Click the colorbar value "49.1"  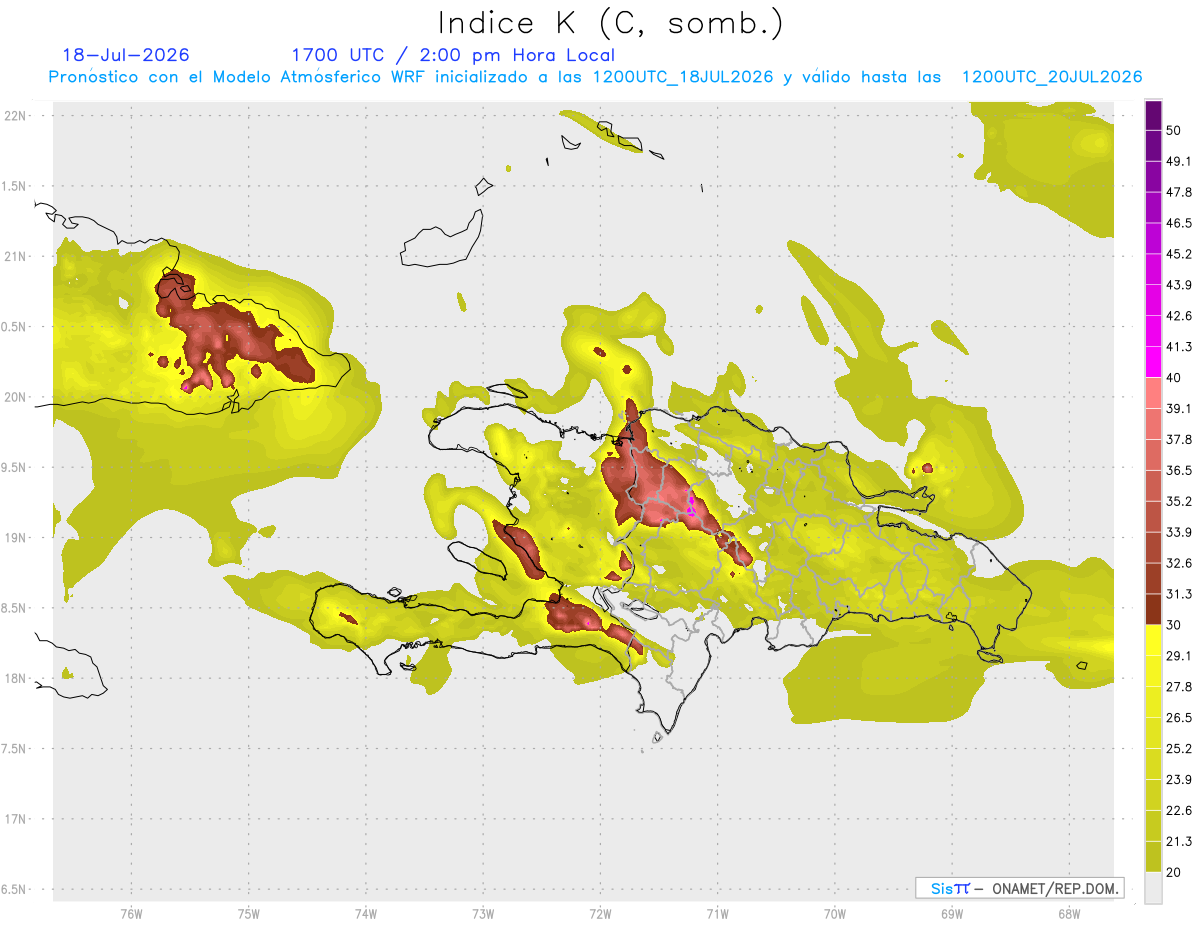click(x=1179, y=161)
